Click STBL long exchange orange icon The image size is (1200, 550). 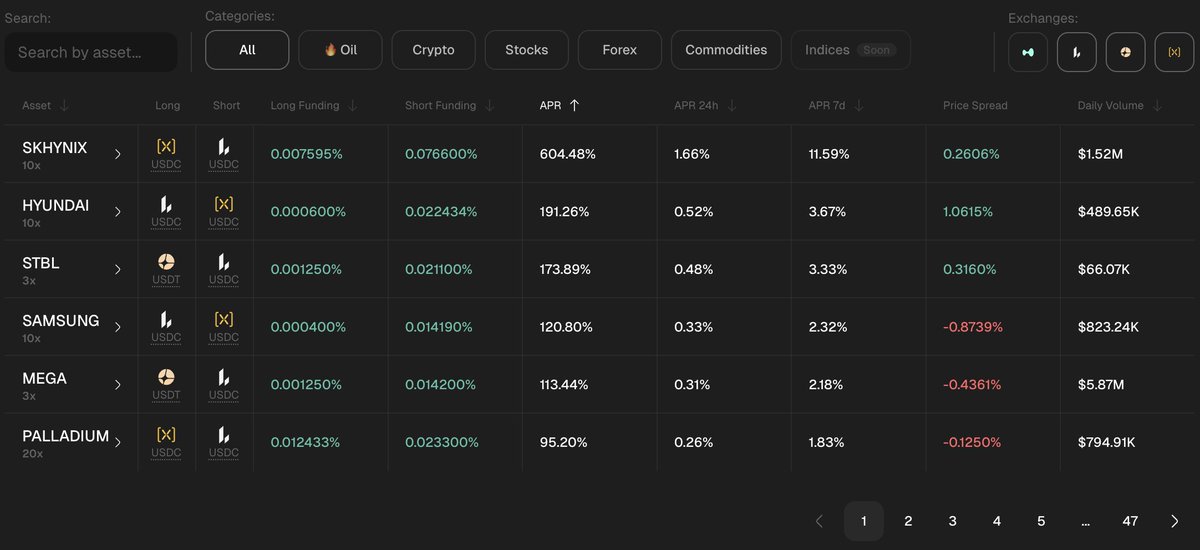(166, 262)
